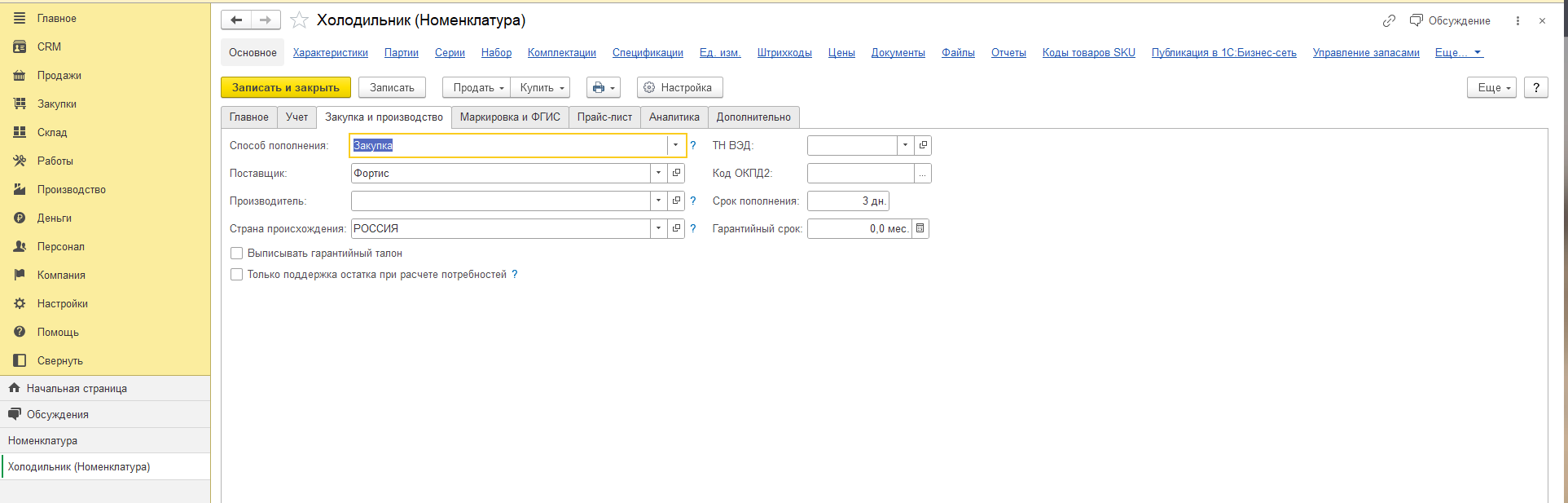Switch to the Маркировка и ФГИС tab
The image size is (1568, 503).
(510, 117)
